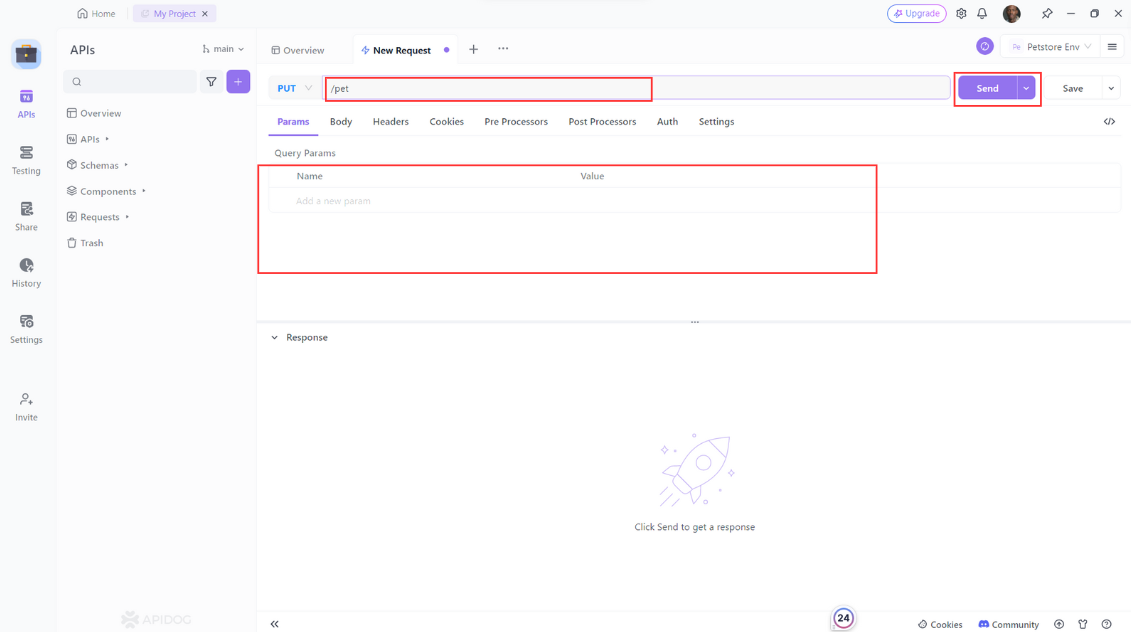Switch to Pre Processors tab
This screenshot has width=1131, height=632.
(x=516, y=121)
